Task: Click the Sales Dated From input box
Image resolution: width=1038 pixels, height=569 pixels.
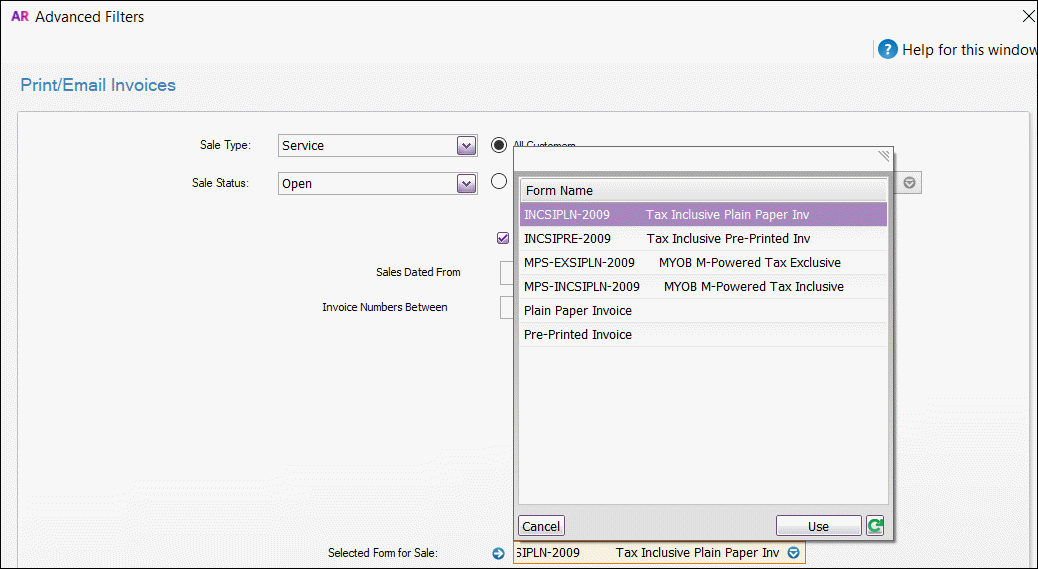Action: (x=506, y=272)
